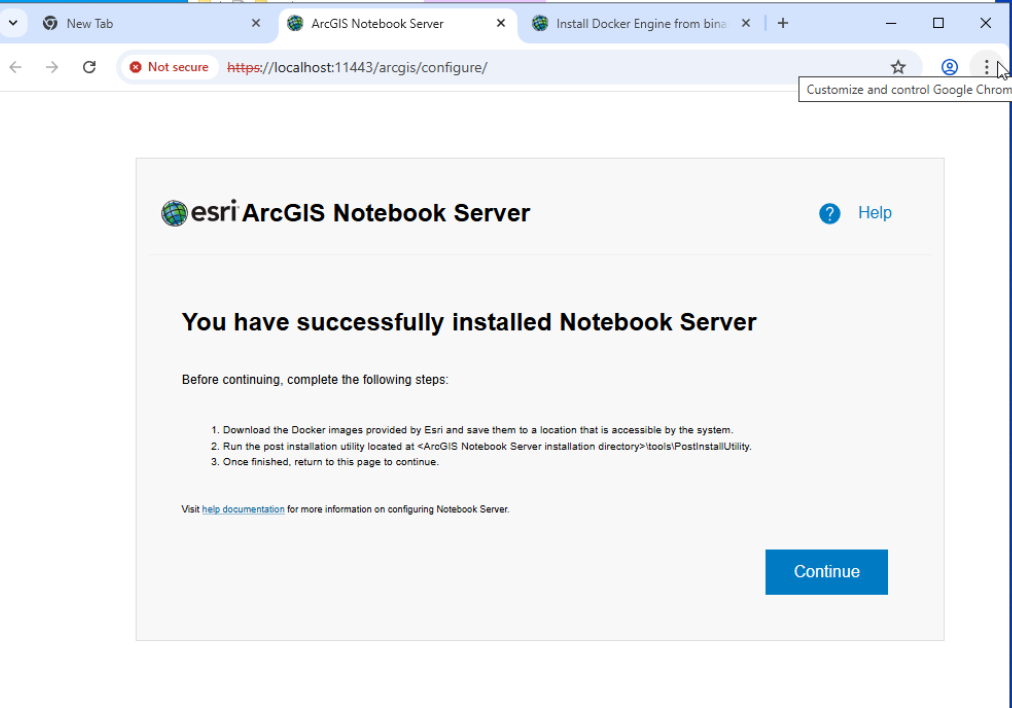
Task: Click the 'Before continuing, complete the following steps' text
Action: click(x=315, y=379)
